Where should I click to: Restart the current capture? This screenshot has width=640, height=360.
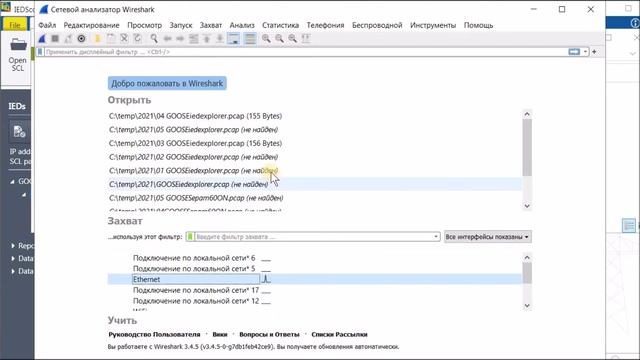pyautogui.click(x=68, y=38)
